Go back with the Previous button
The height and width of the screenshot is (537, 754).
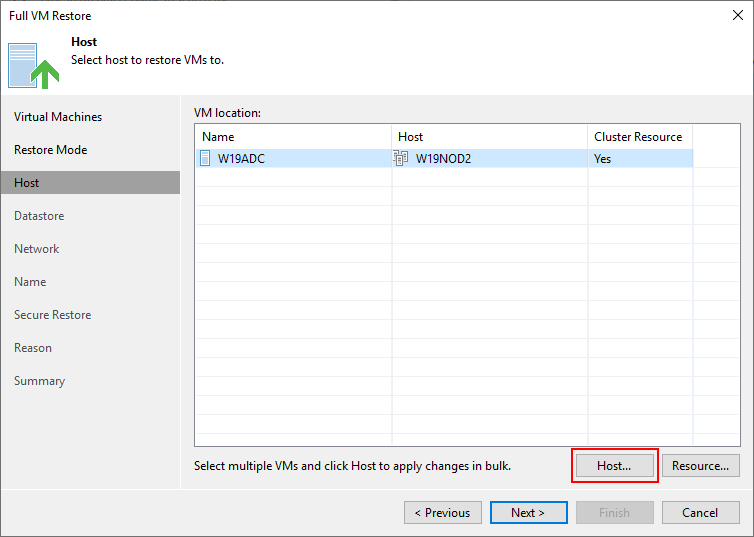(443, 512)
